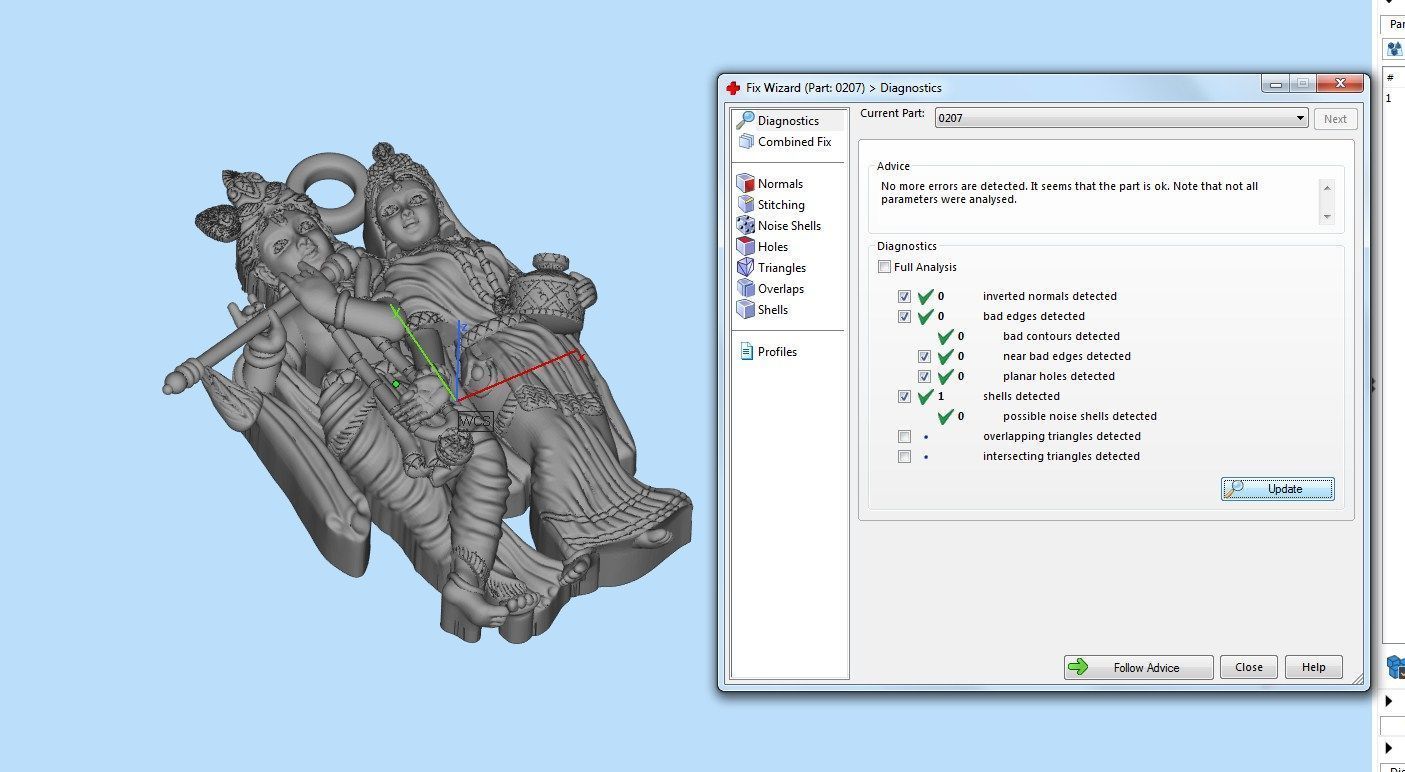Open Help for the Fix Wizard
The width and height of the screenshot is (1405, 772).
coord(1314,667)
